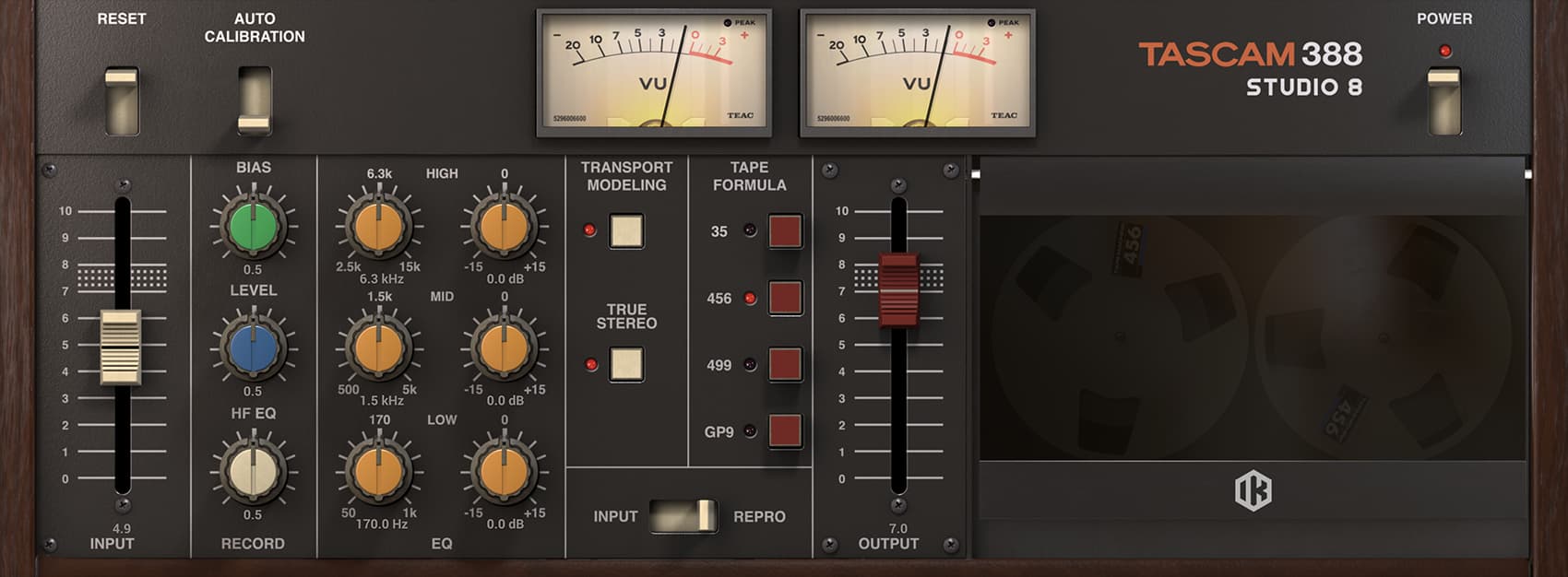Click the HIGH gain EQ knob

tap(504, 226)
